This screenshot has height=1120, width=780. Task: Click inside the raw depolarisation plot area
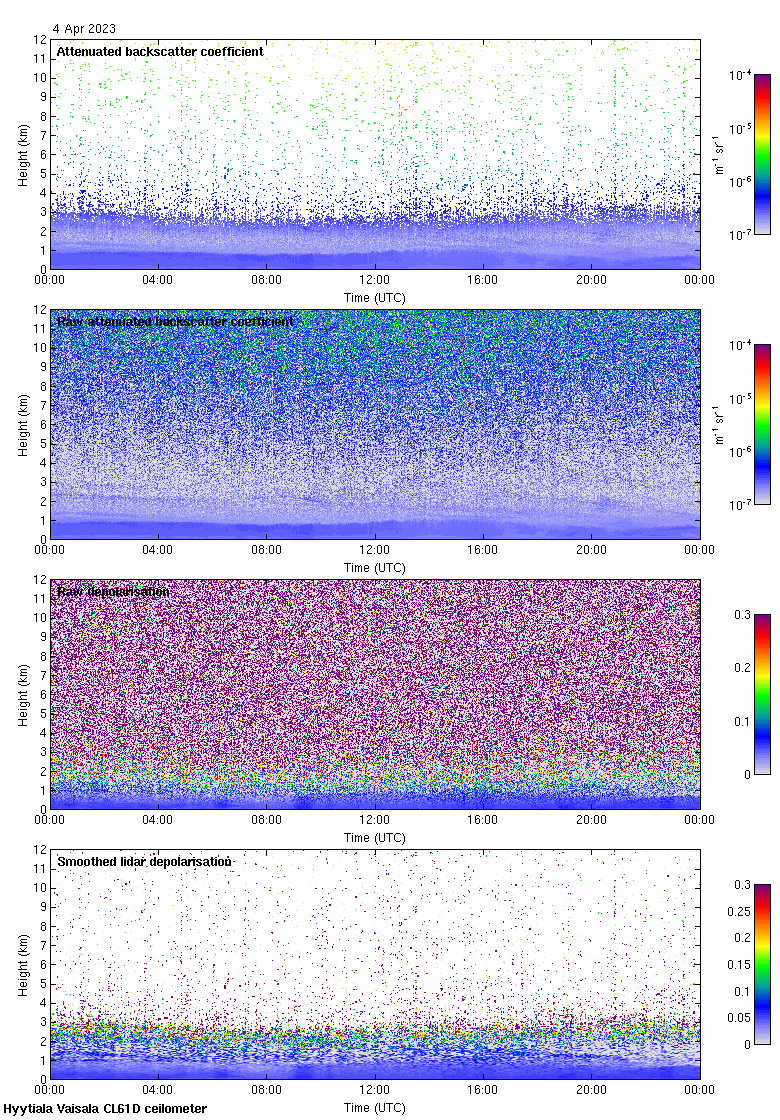[374, 694]
